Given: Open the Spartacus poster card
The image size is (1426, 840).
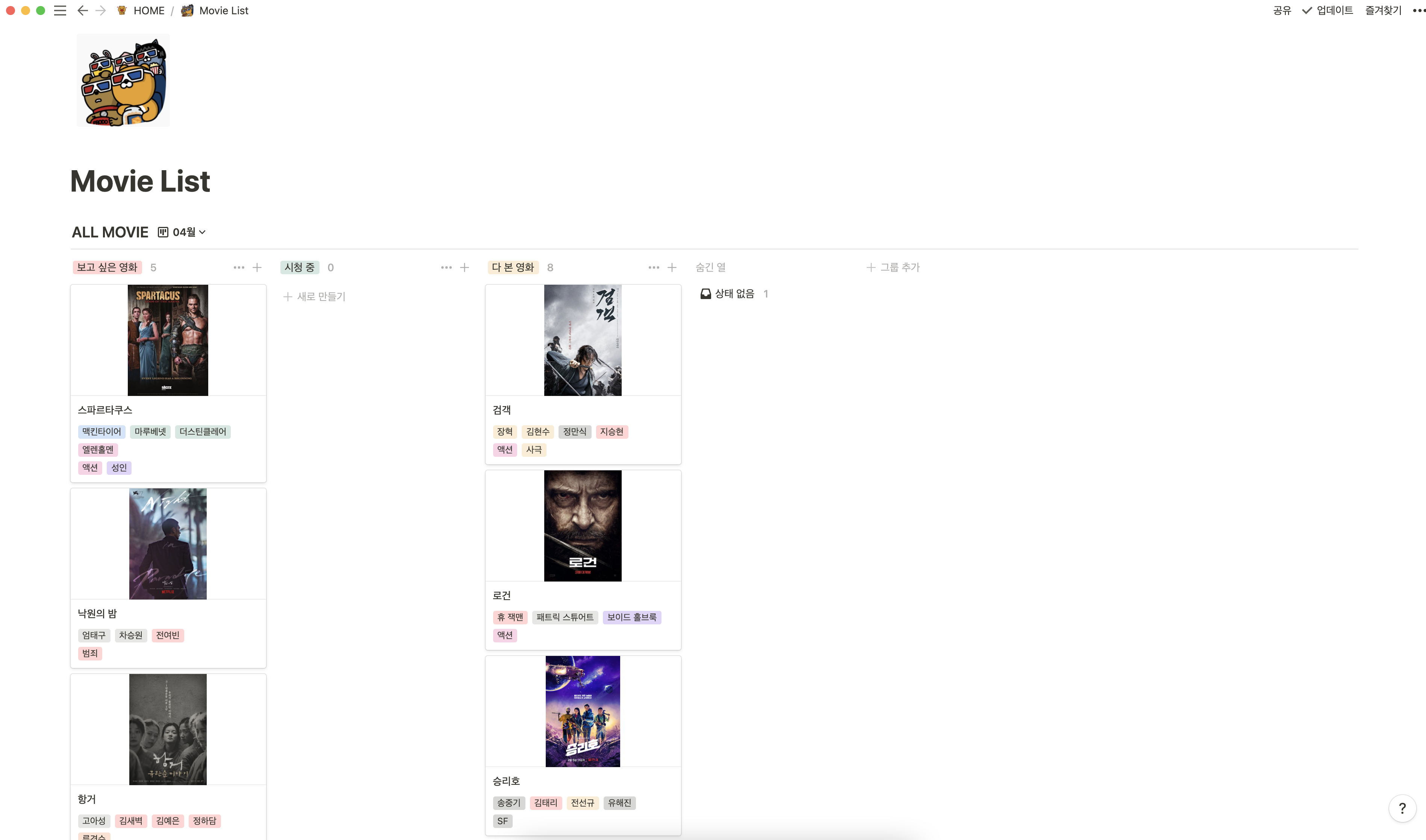Looking at the screenshot, I should [168, 340].
